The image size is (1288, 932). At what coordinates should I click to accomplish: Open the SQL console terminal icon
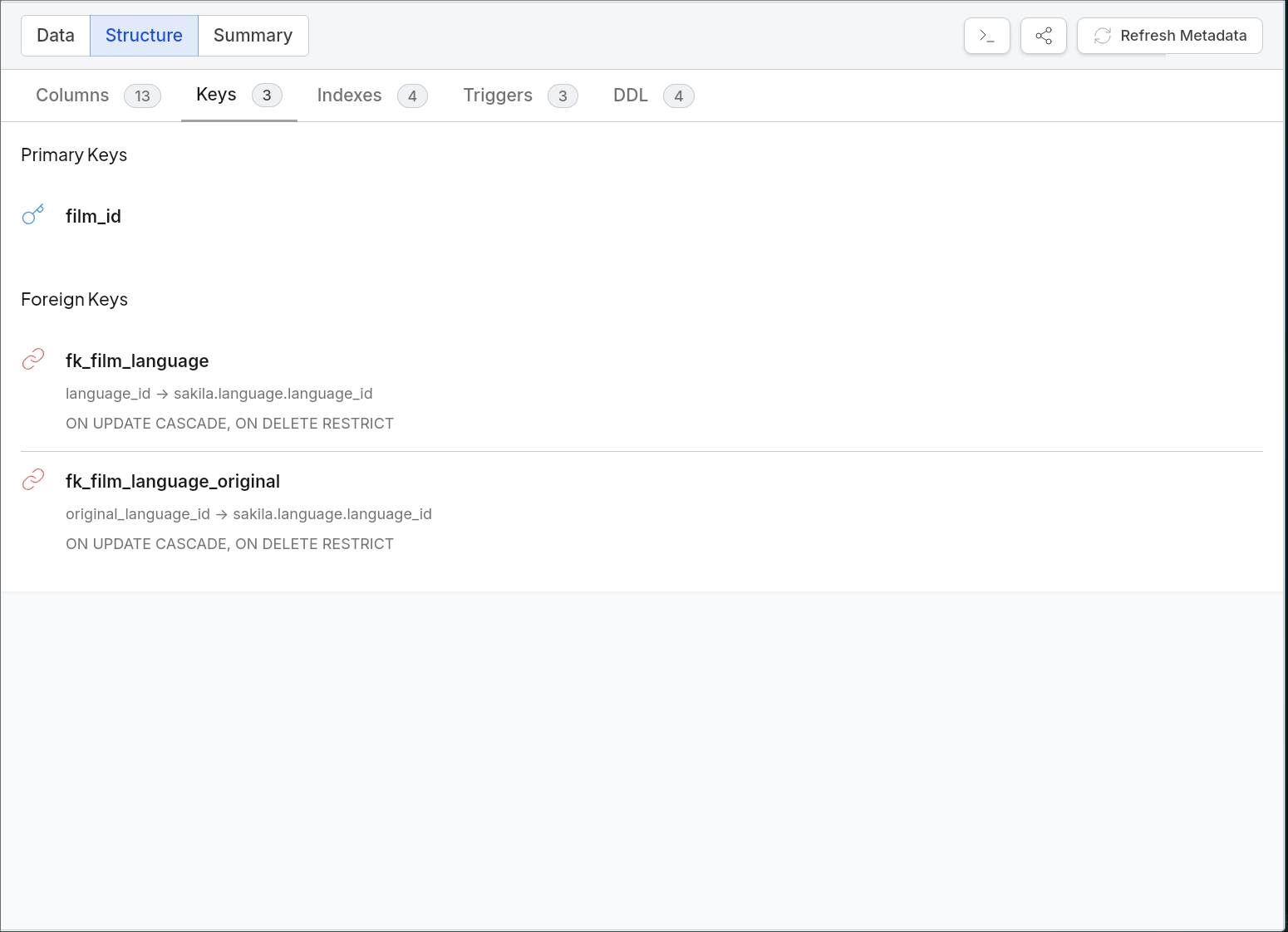[x=987, y=36]
